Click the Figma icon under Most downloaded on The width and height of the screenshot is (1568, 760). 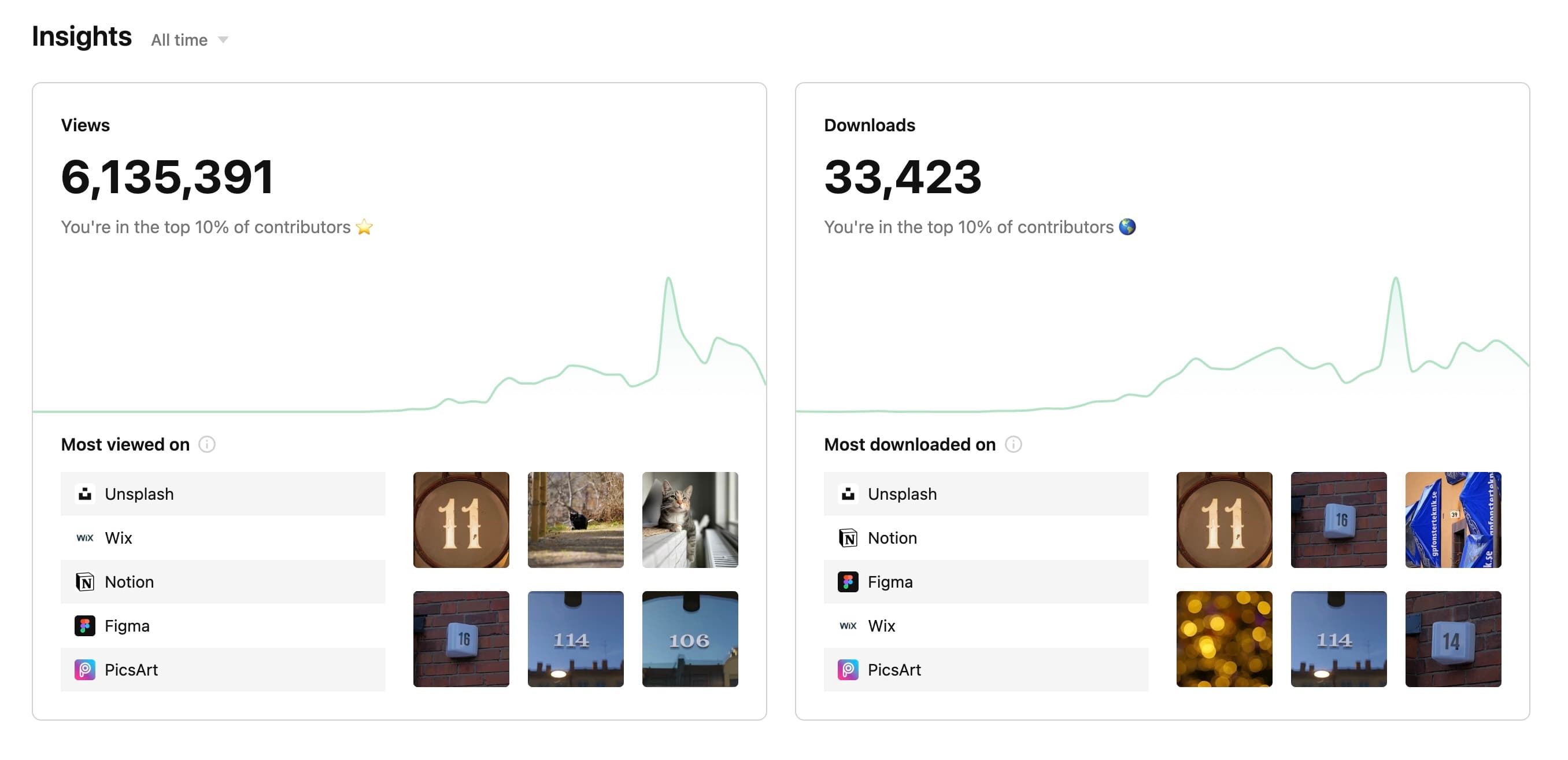pos(849,582)
